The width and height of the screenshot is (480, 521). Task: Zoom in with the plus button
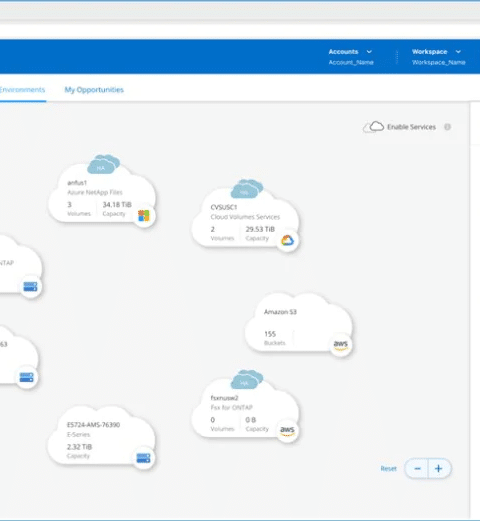439,469
